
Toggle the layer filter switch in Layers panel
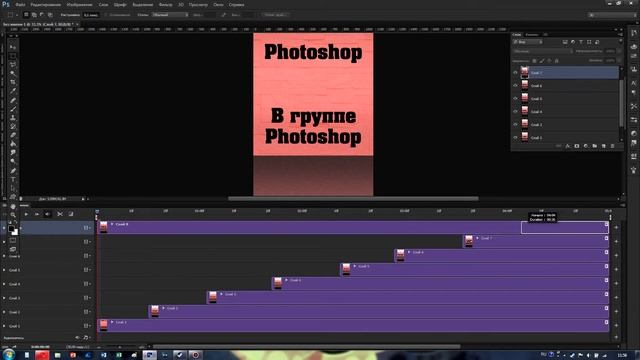[620, 42]
